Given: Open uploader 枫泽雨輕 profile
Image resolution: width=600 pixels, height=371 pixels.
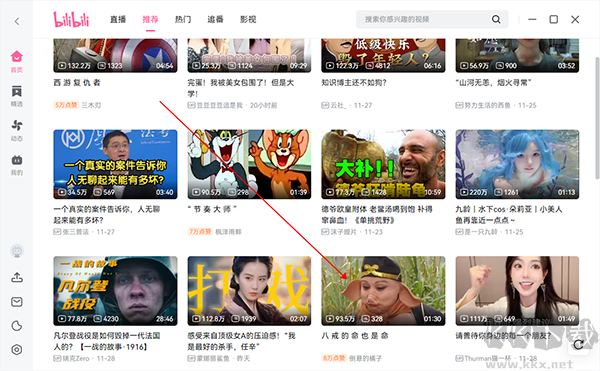Looking at the screenshot, I should [228, 232].
